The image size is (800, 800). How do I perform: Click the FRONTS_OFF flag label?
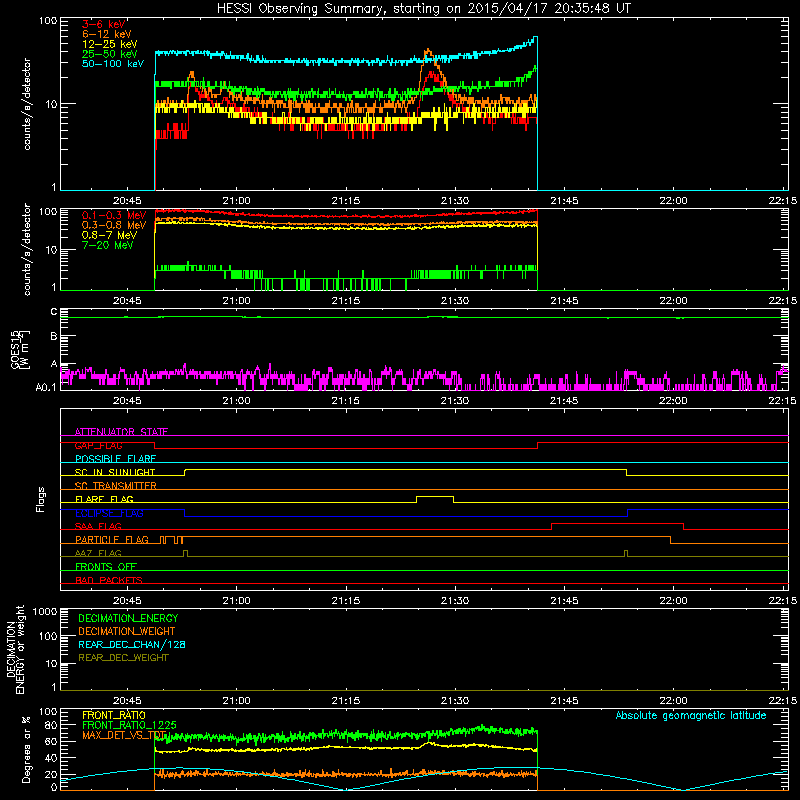(x=106, y=566)
